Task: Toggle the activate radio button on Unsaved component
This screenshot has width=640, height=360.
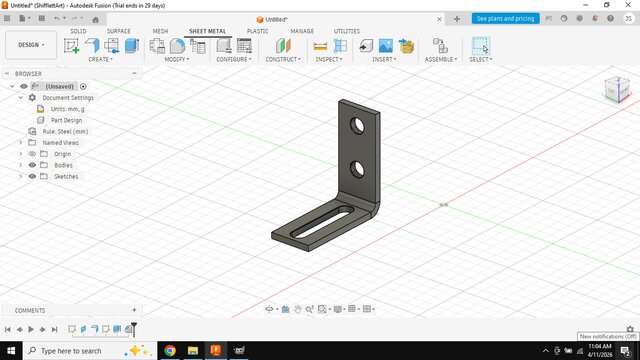Action: coord(83,87)
